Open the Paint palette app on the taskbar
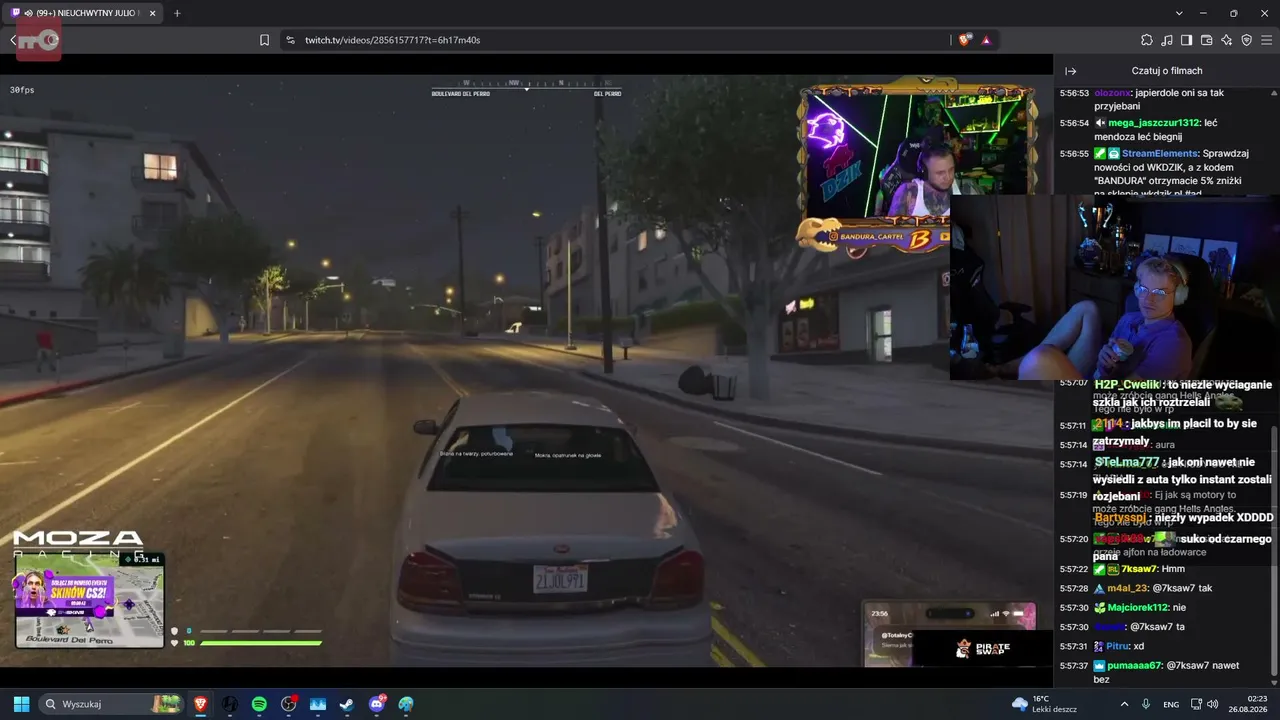 (x=406, y=704)
